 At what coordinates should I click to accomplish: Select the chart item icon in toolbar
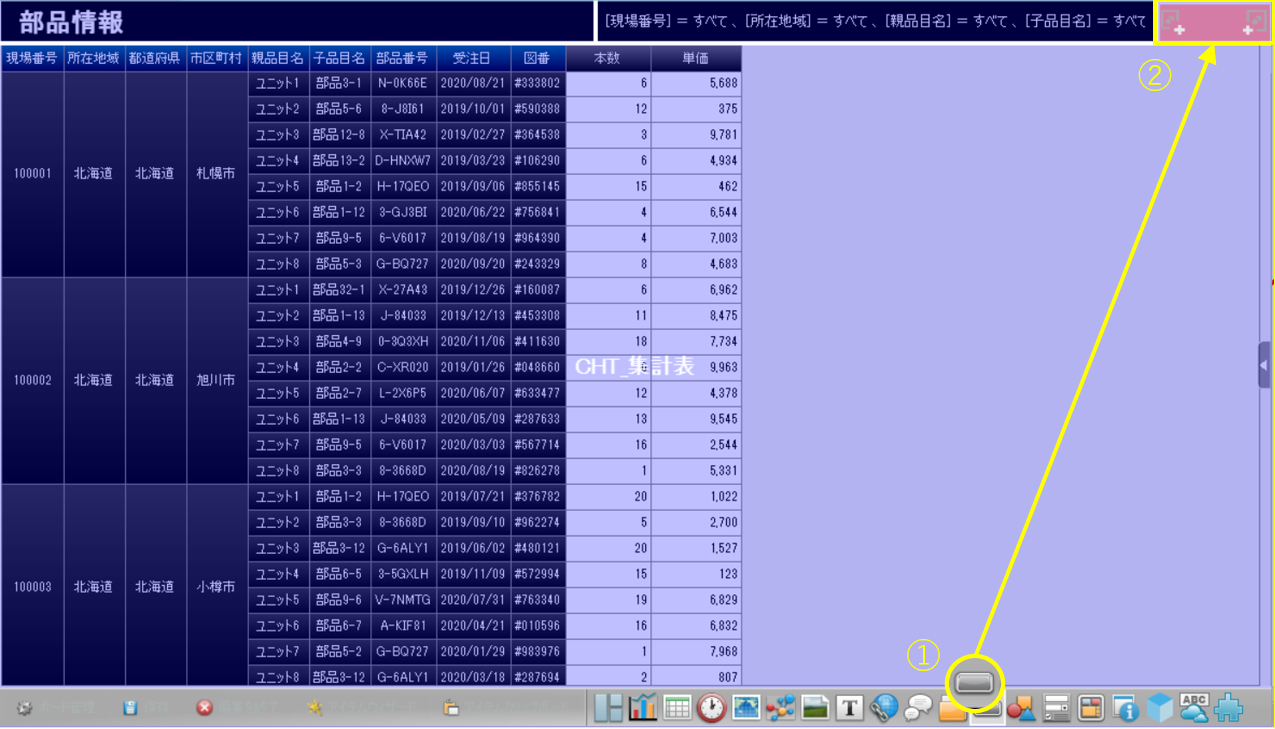(x=642, y=708)
